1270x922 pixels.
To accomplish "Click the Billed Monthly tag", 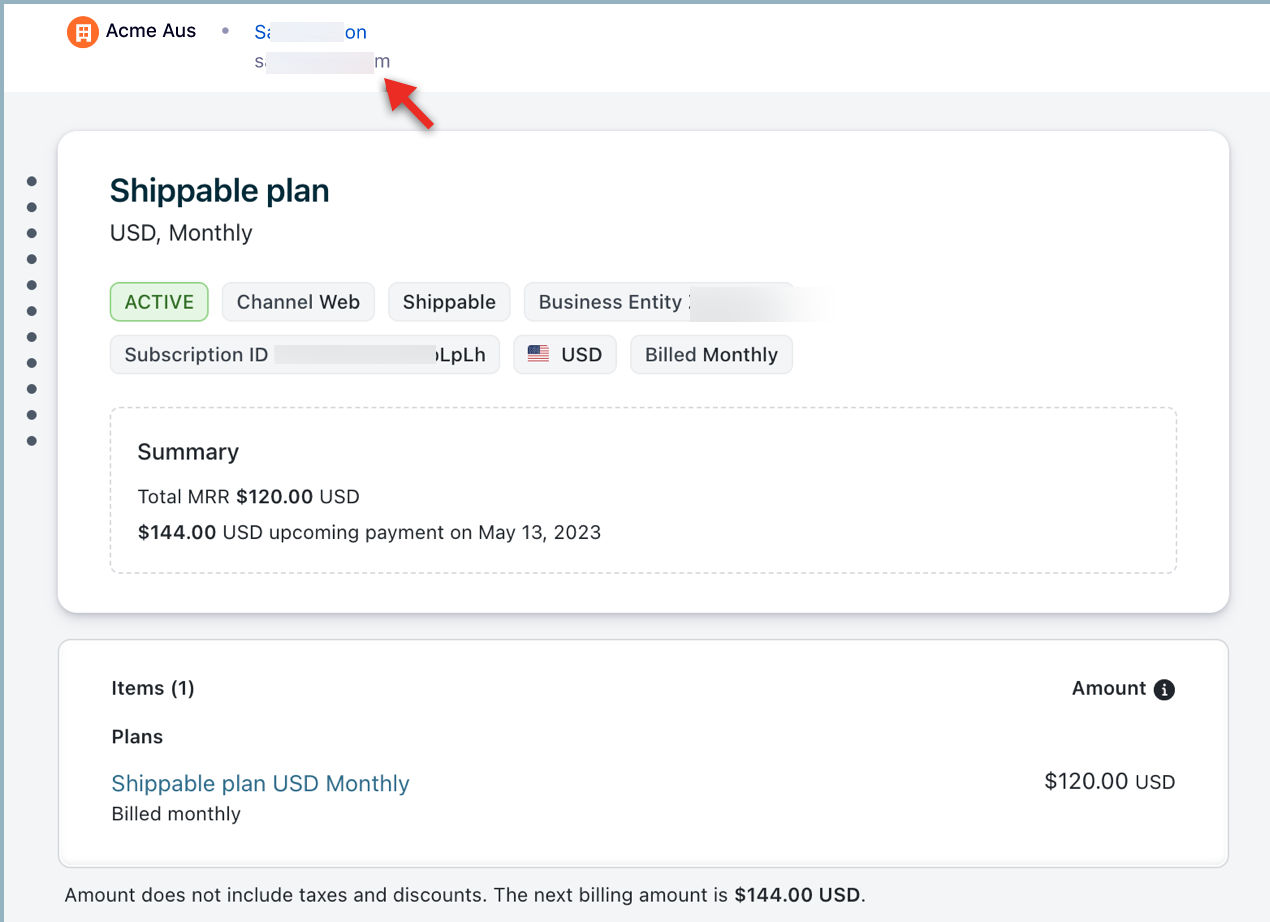I will pyautogui.click(x=711, y=355).
